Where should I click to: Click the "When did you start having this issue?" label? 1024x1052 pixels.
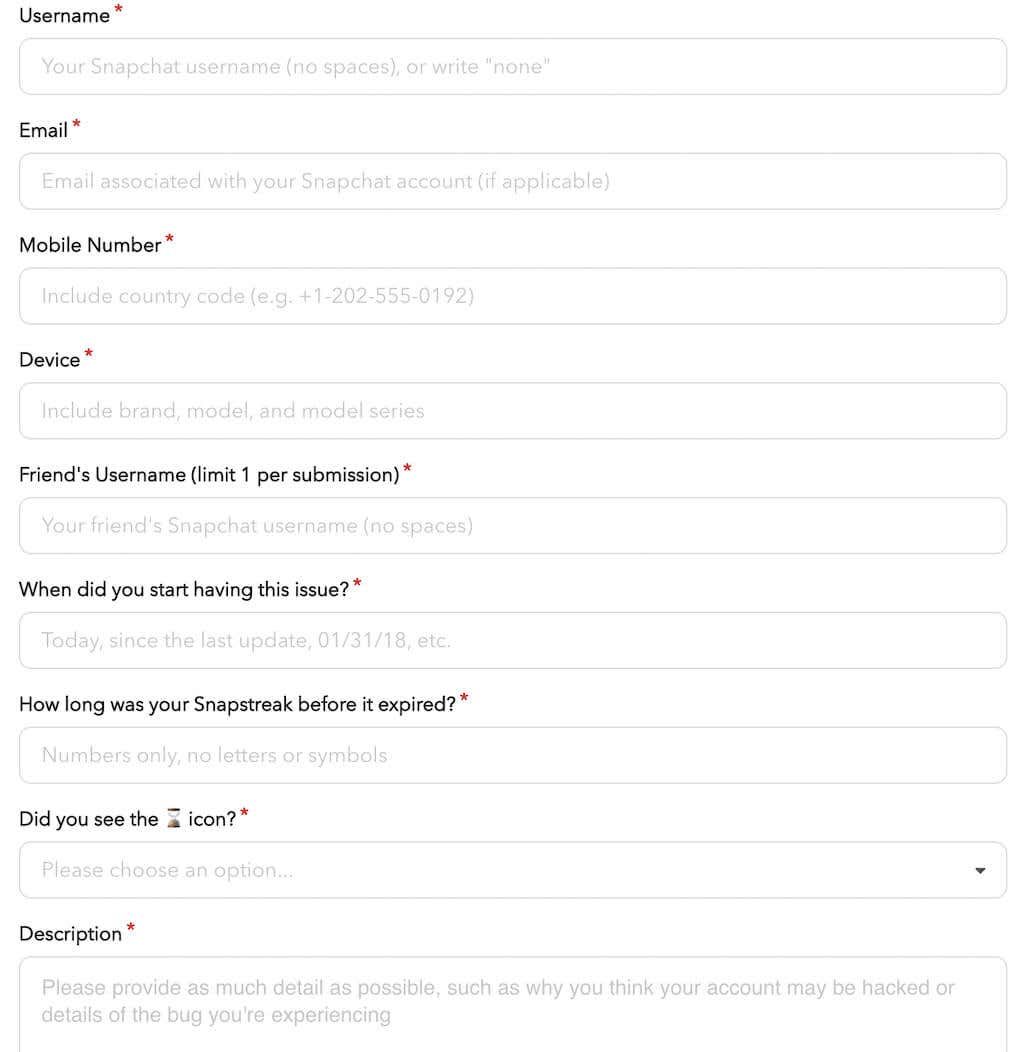coord(184,590)
